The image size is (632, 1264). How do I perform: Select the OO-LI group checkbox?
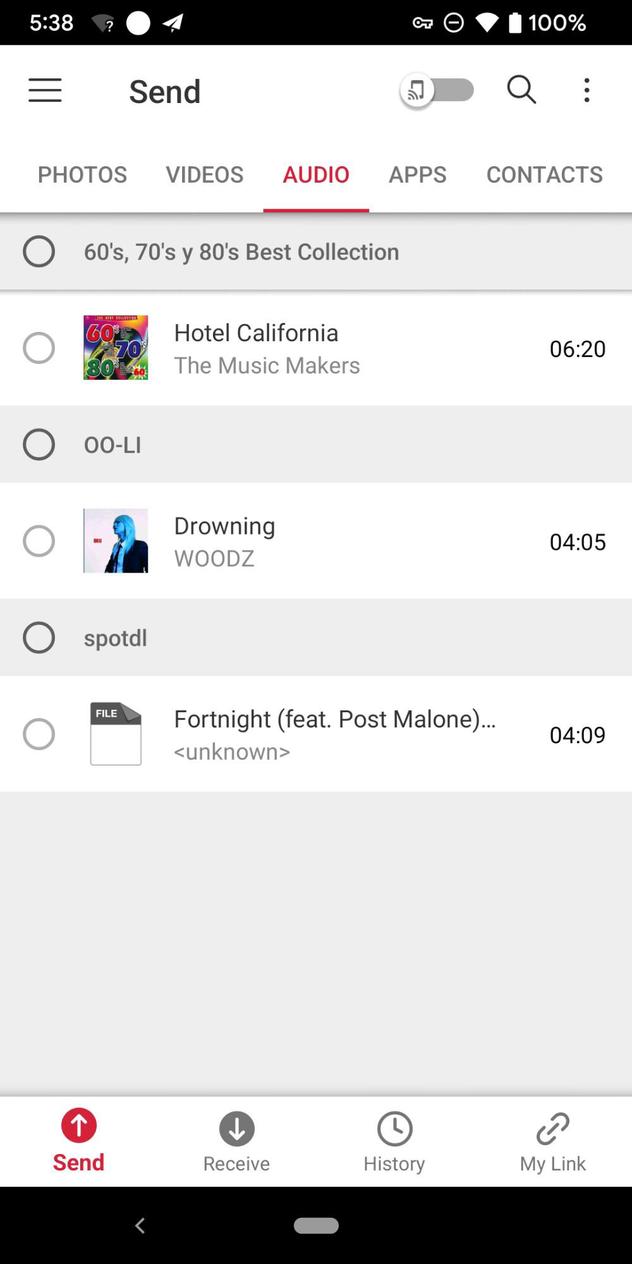(39, 444)
